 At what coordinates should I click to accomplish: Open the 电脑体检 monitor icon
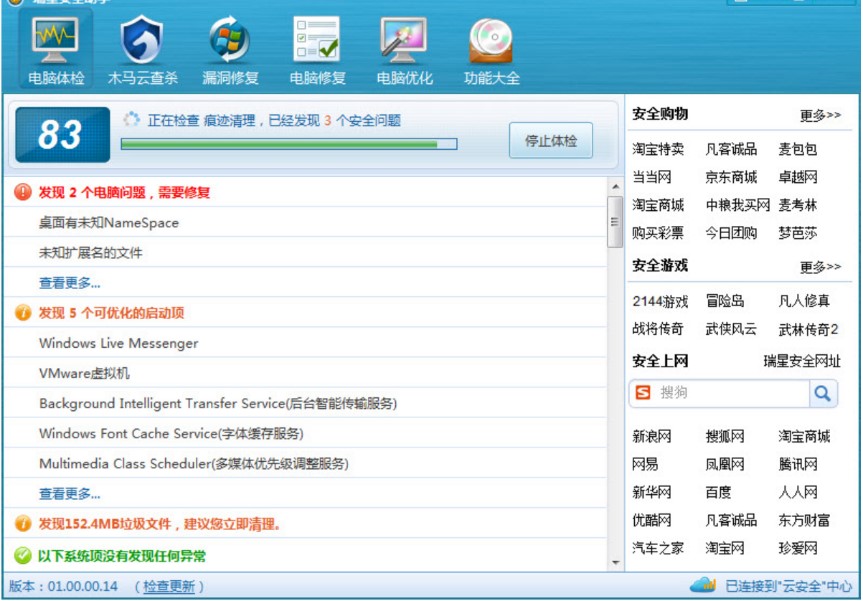click(56, 40)
